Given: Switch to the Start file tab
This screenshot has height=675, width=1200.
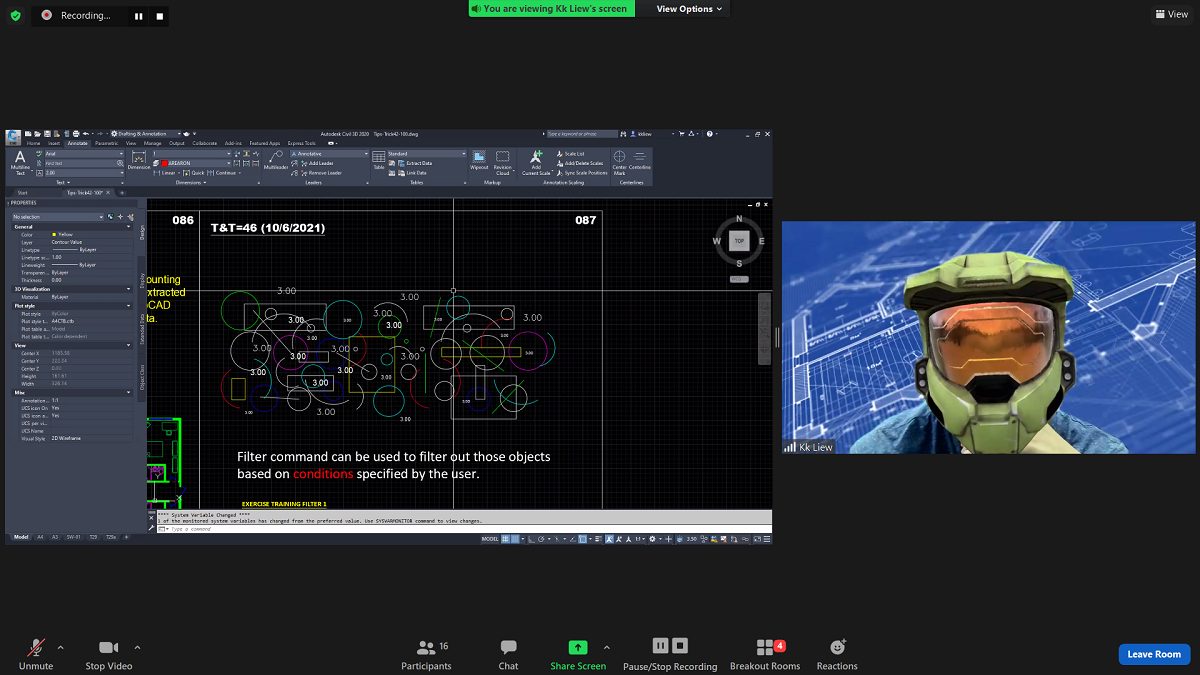Looking at the screenshot, I should point(22,192).
